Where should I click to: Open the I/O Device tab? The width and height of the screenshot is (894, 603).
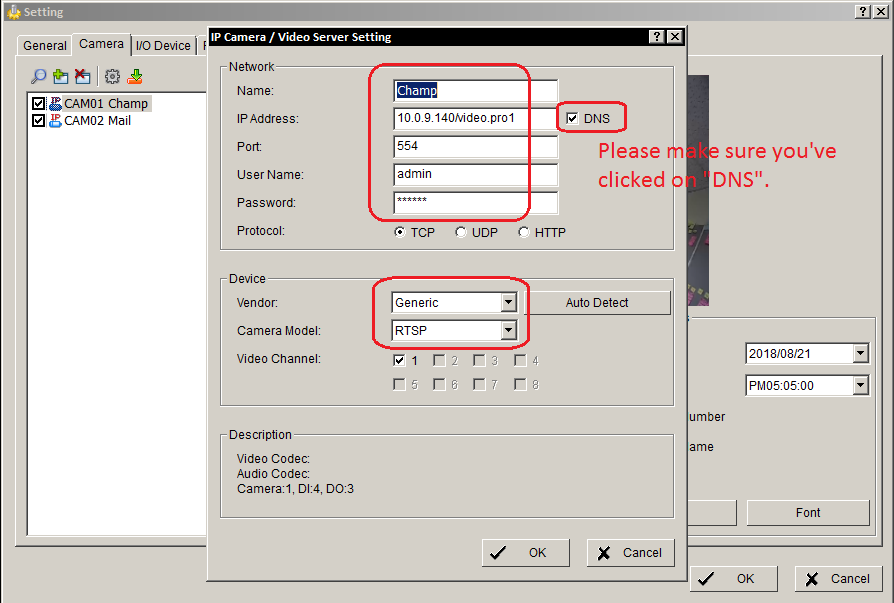(163, 46)
